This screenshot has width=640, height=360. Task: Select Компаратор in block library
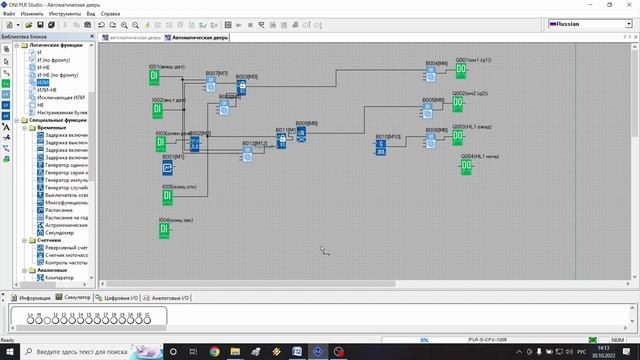60,278
